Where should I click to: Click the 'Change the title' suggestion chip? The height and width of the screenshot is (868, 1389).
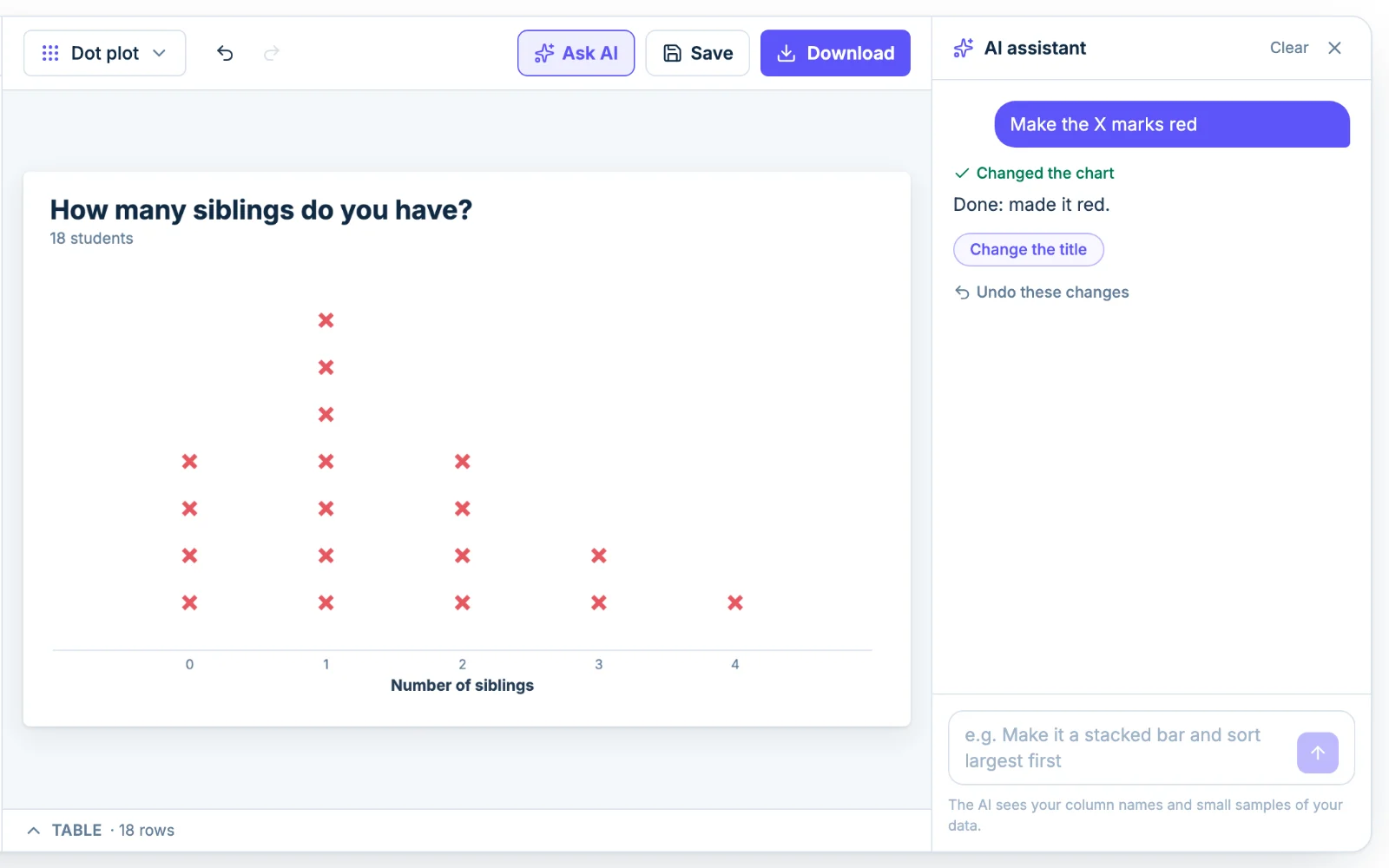click(x=1028, y=249)
